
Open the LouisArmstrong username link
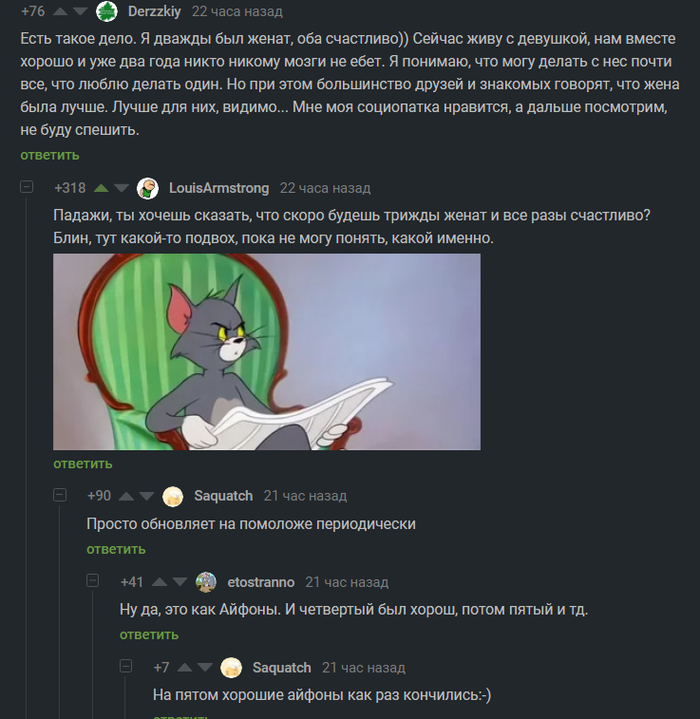(x=219, y=188)
